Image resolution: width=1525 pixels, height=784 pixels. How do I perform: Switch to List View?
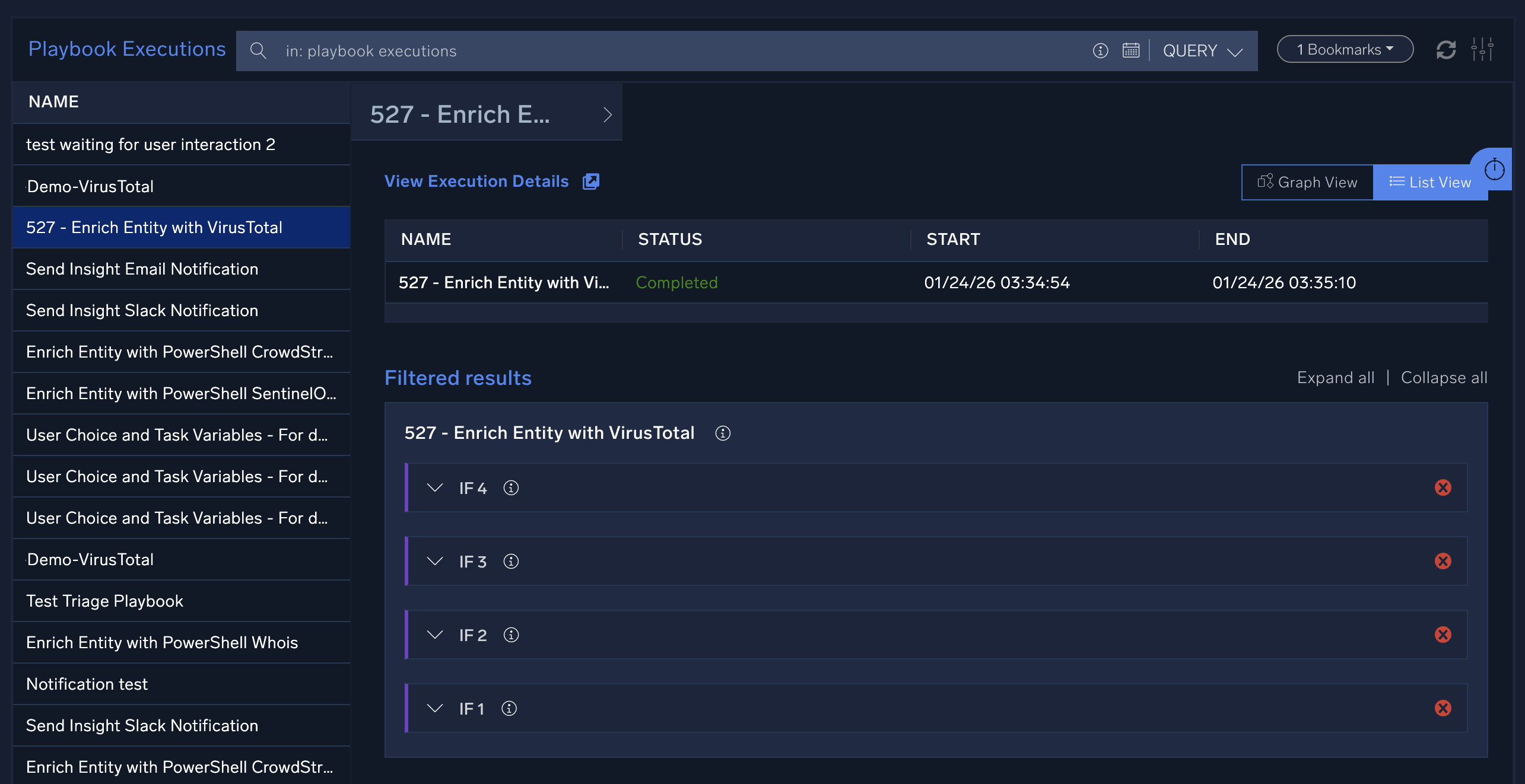1429,183
